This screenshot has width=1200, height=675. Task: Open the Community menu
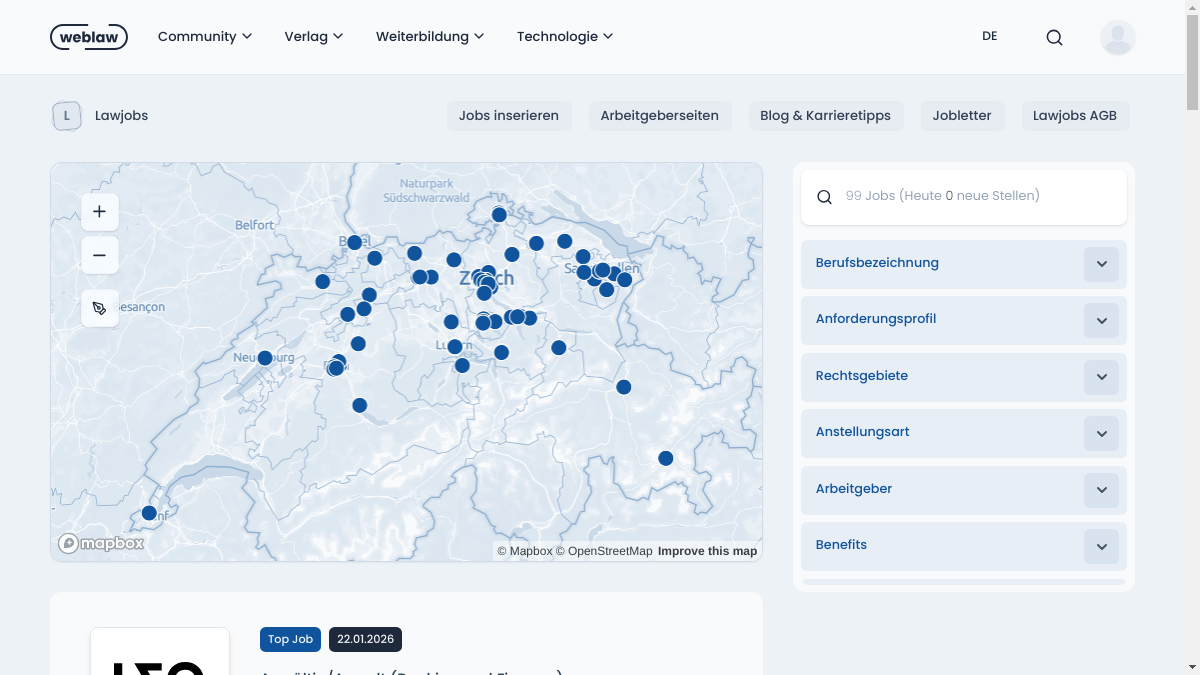pyautogui.click(x=204, y=37)
